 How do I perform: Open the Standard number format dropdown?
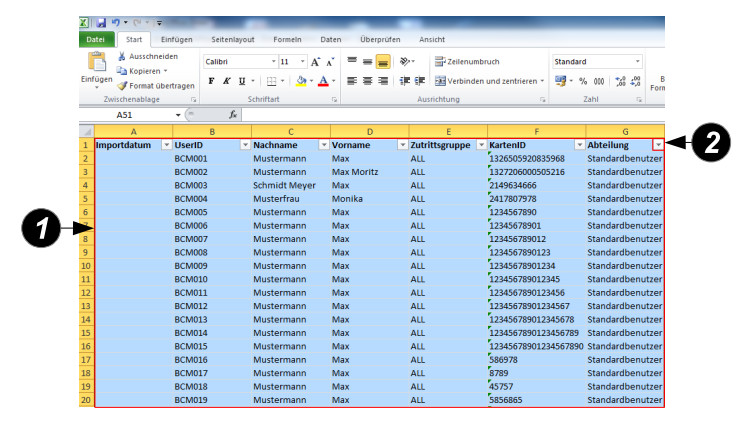[638, 62]
